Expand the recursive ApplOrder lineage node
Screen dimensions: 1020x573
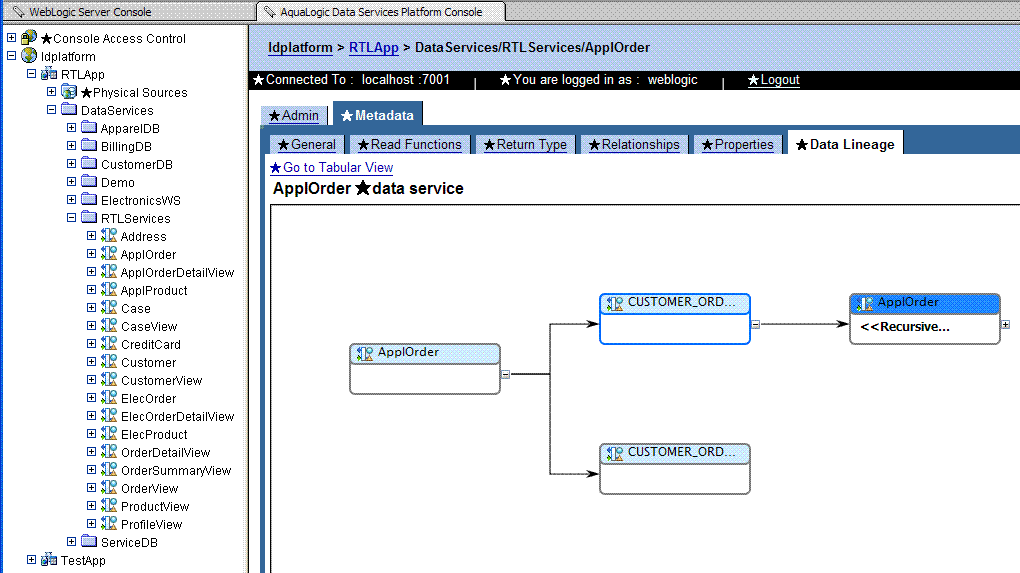coord(1005,324)
